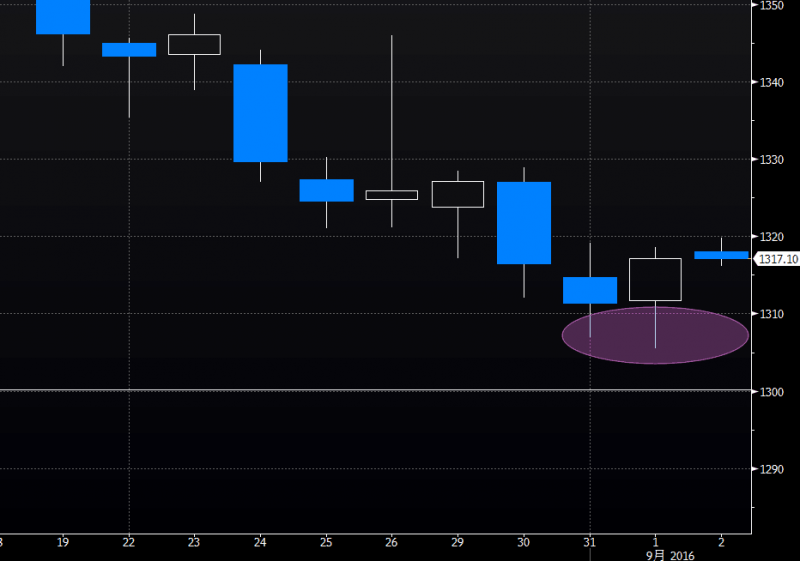Click the 1350 price axis label
Screen dimensions: 800x561
pos(770,5)
